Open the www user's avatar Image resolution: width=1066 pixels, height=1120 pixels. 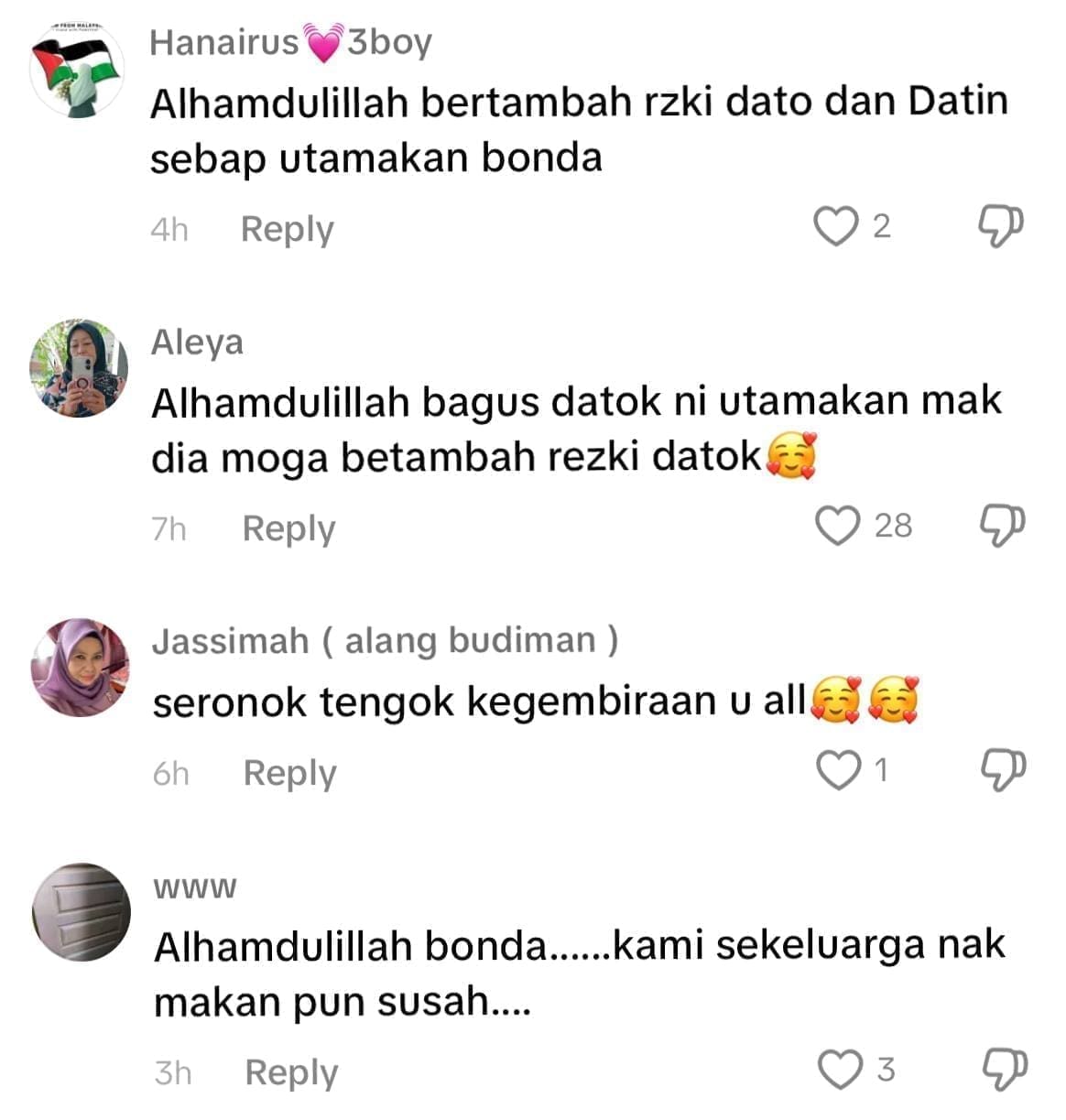coord(81,912)
